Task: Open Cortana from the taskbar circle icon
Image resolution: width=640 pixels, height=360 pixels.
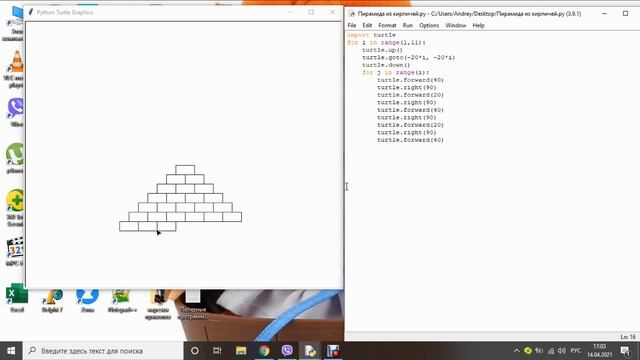Action: click(x=195, y=351)
